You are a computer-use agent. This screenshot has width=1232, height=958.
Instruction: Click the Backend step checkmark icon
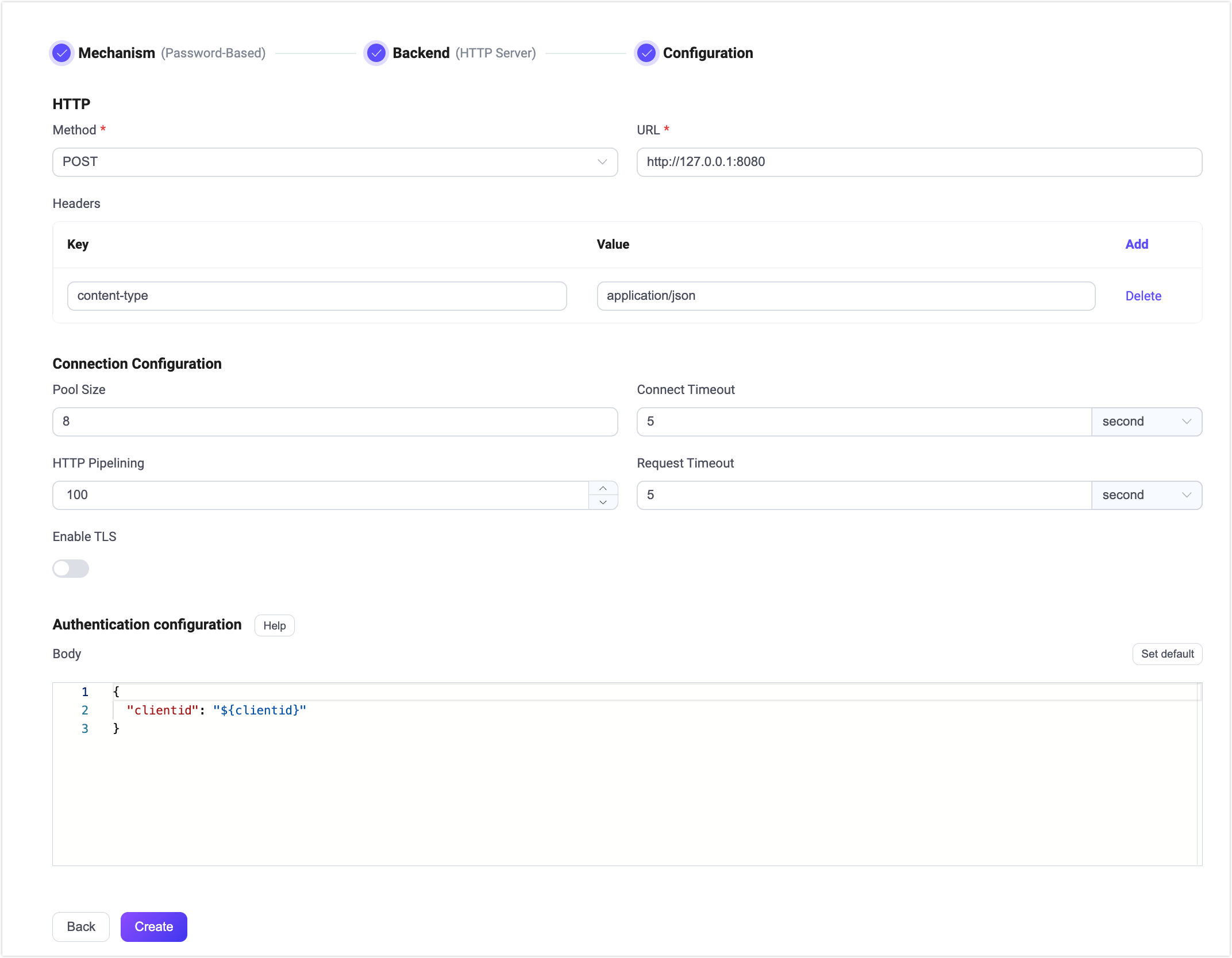point(376,53)
